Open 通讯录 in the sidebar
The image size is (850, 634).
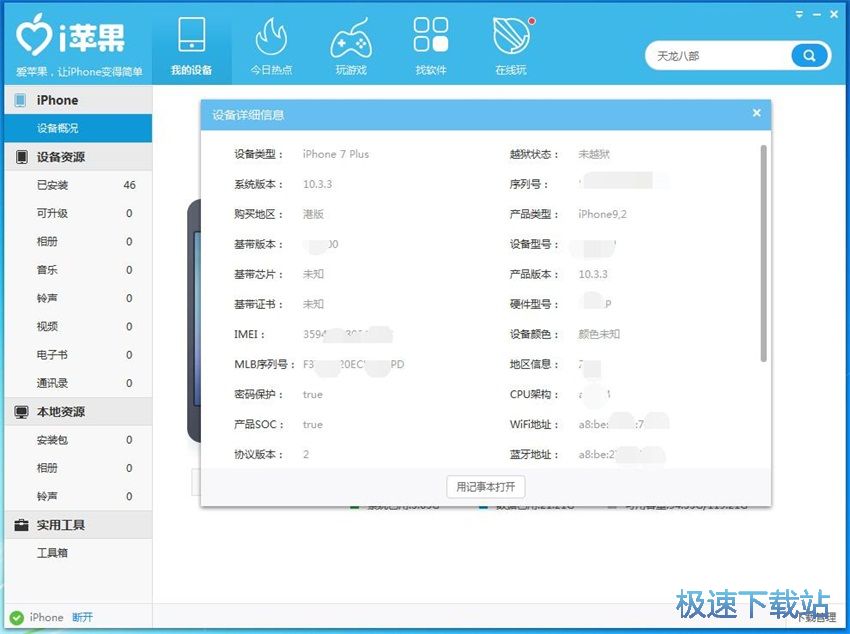point(78,383)
